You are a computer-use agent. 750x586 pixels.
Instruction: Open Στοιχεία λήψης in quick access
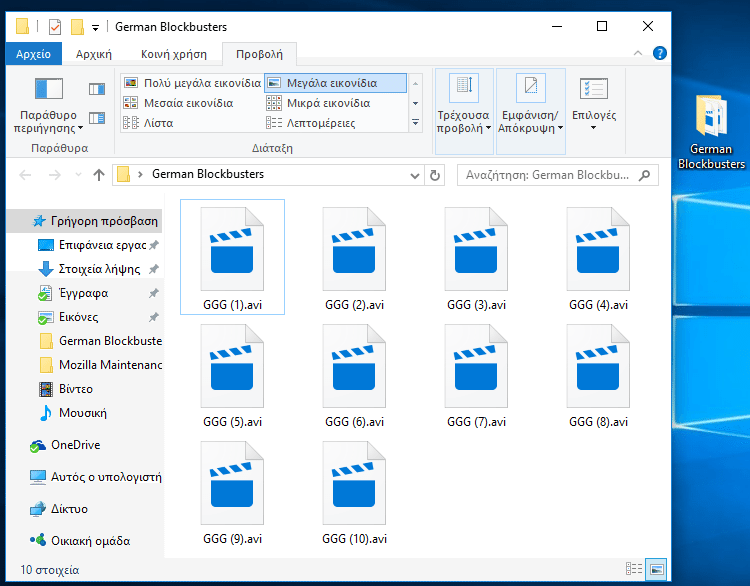coord(97,269)
